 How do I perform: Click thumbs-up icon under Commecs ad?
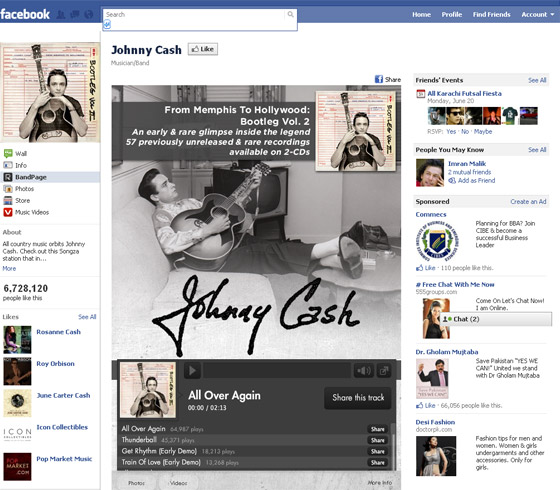[x=419, y=268]
